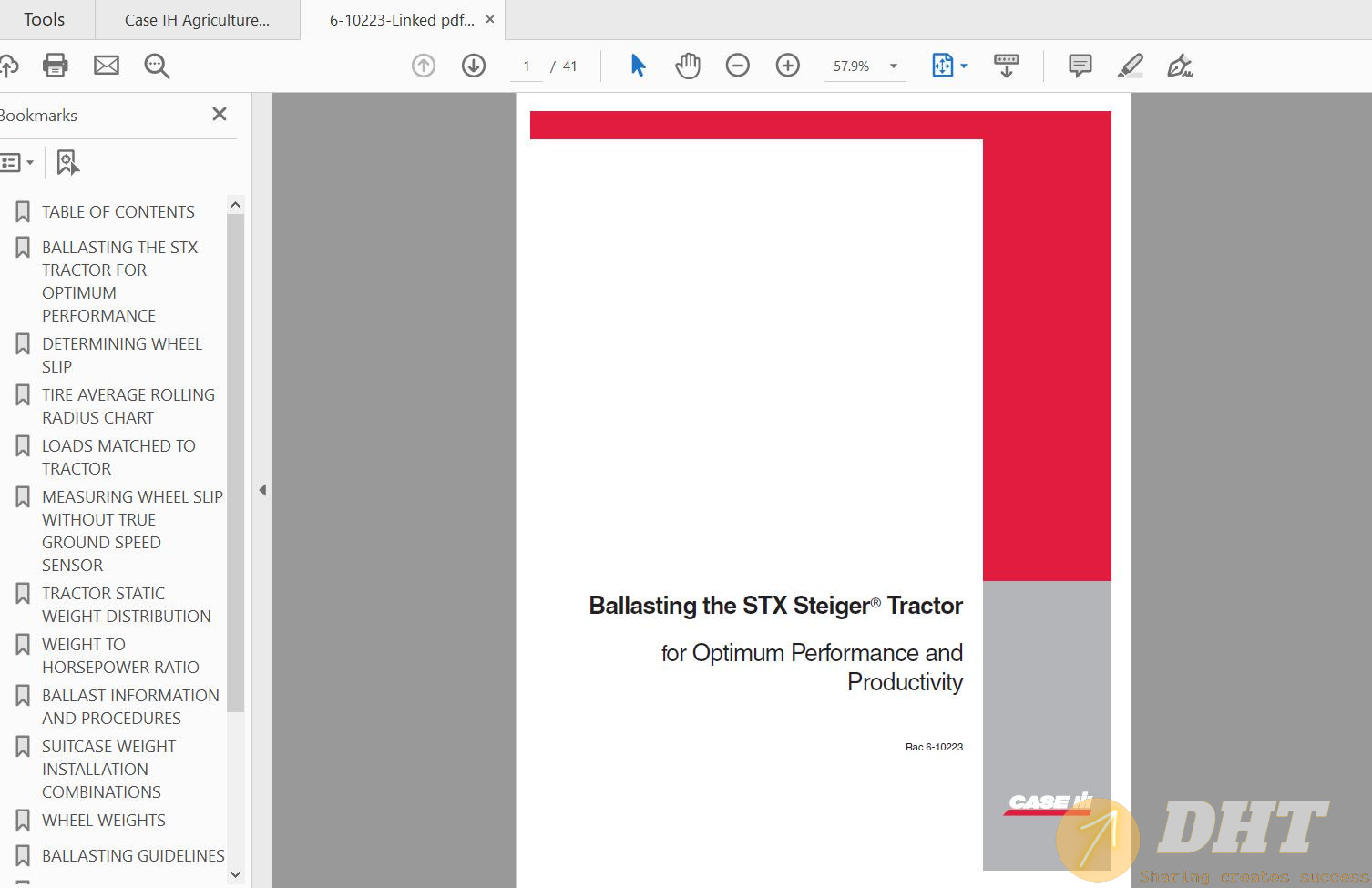Image resolution: width=1372 pixels, height=888 pixels.
Task: Open the Sign document tool
Action: 1181,66
